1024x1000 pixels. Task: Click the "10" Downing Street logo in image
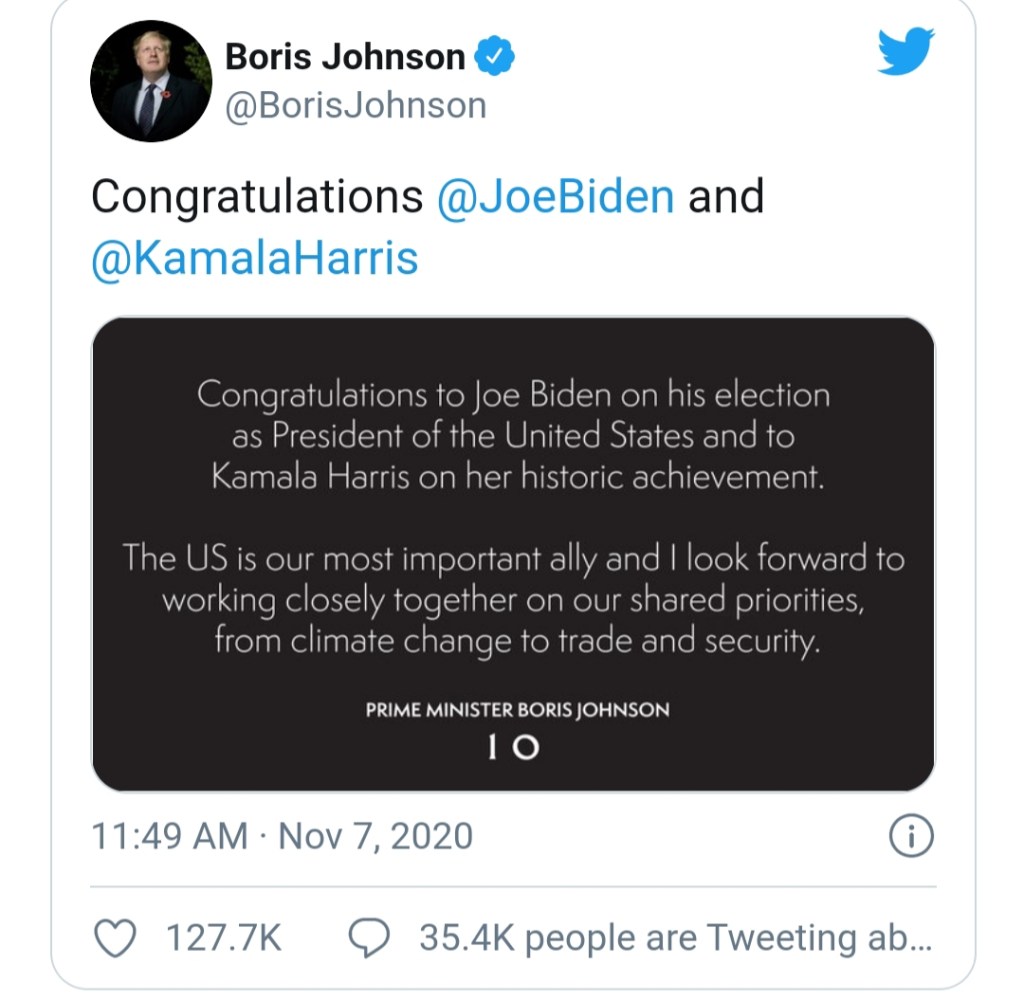[x=513, y=747]
